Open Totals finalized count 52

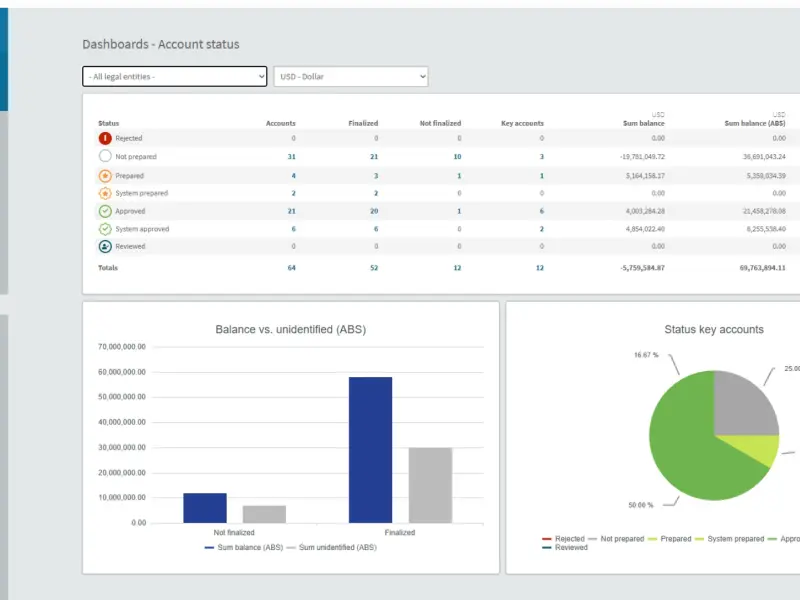click(374, 268)
